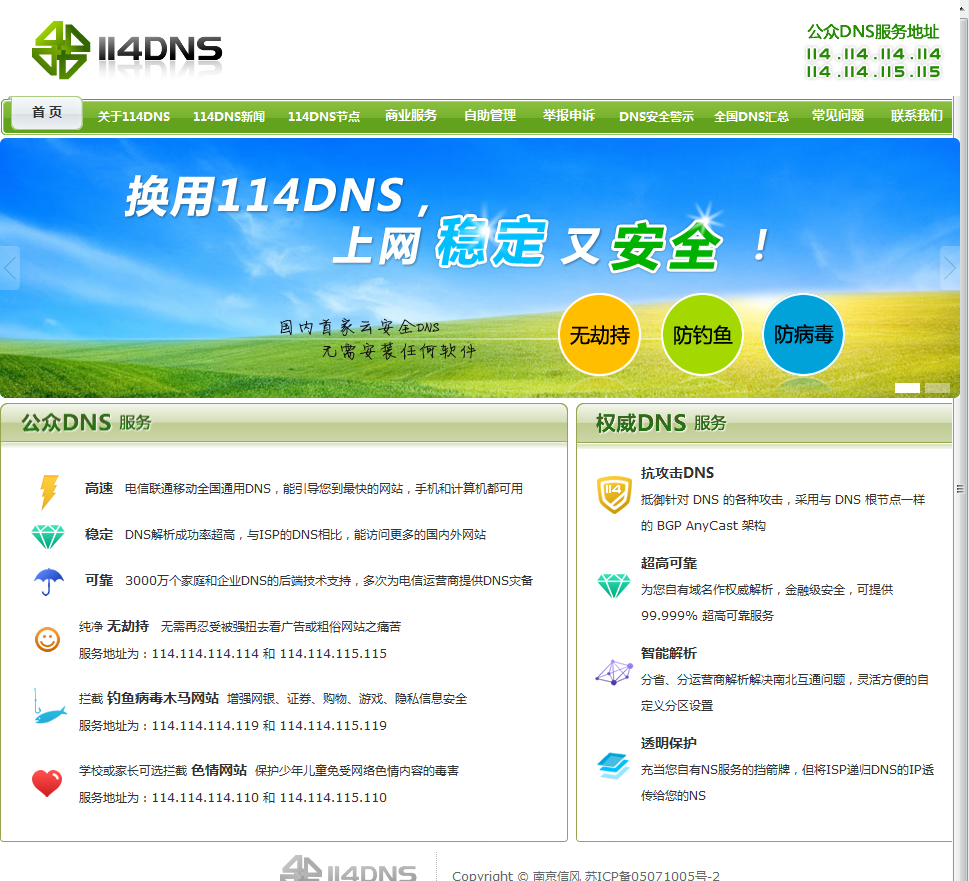Click the bold 无劫持 label

click(x=128, y=626)
